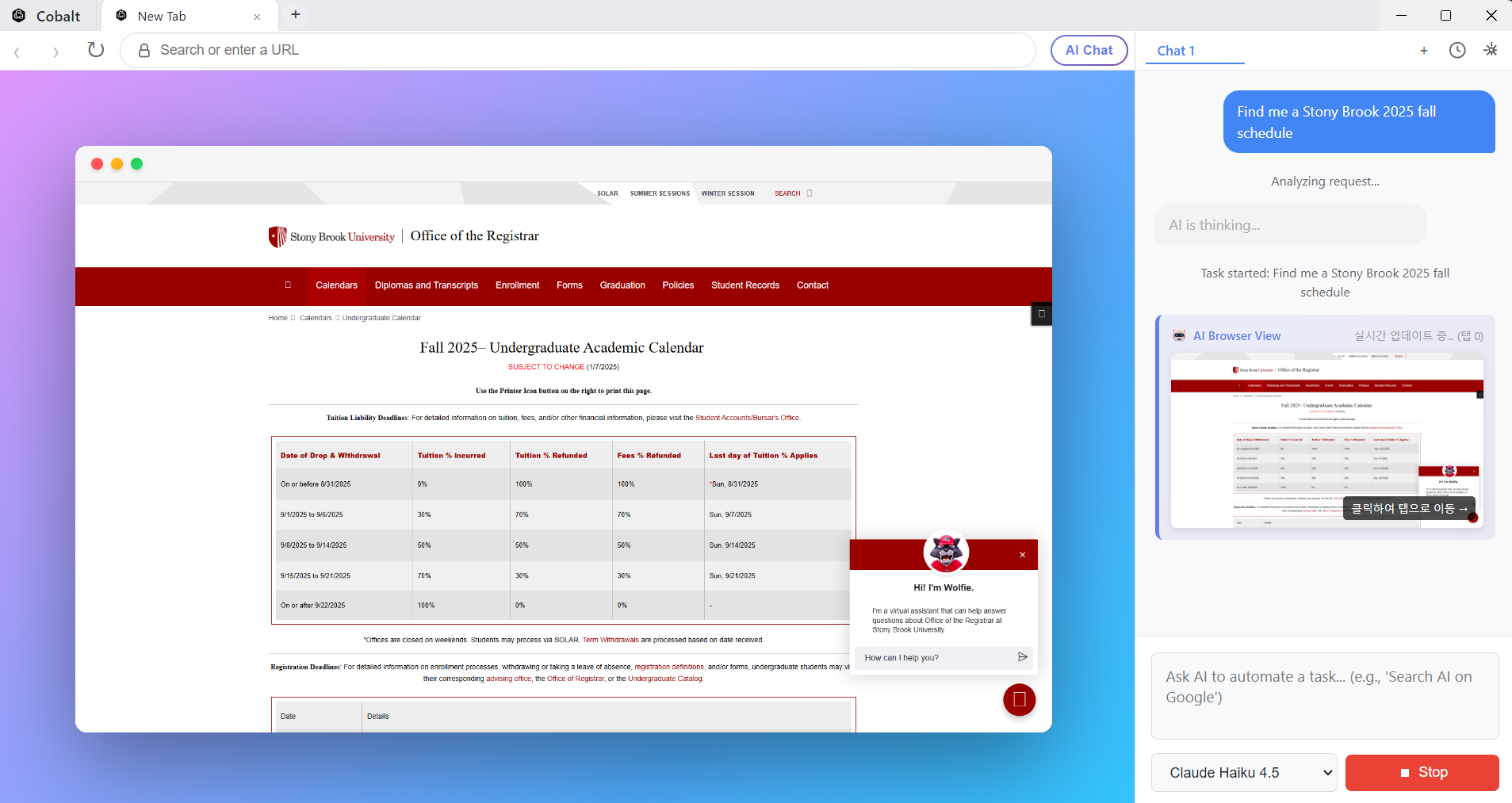Open the Enrollment menu
Screen dimensions: 1512x803
click(517, 285)
